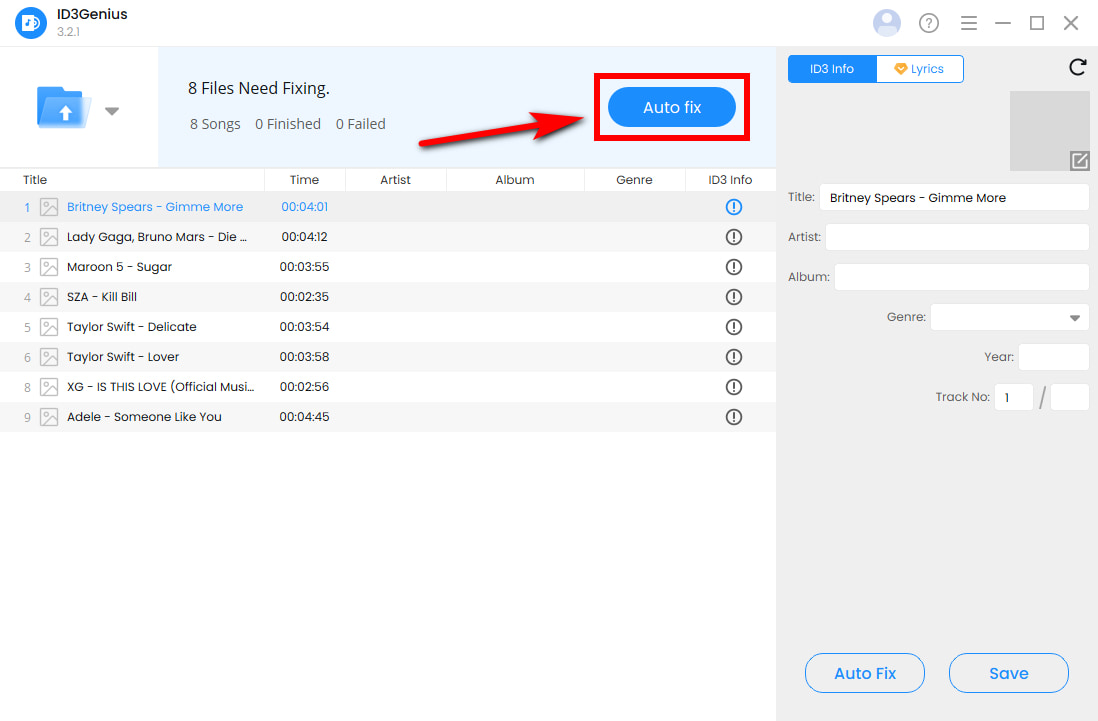
Task: Maximize the ID3Genius window
Action: tap(1037, 23)
